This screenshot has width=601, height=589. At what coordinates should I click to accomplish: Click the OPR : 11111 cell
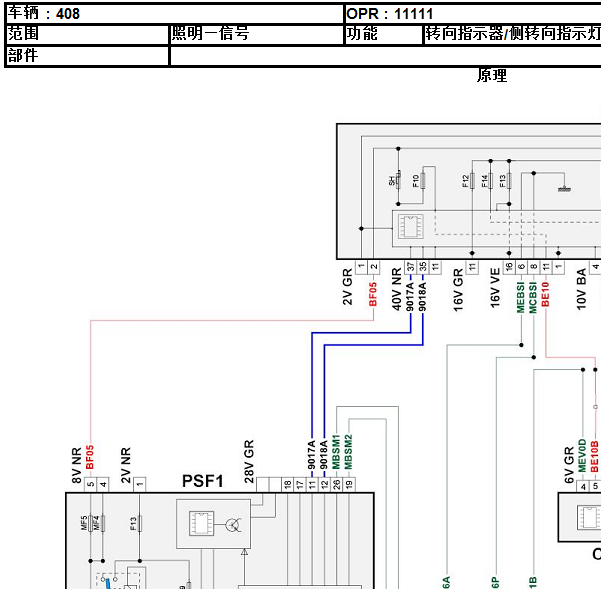473,14
